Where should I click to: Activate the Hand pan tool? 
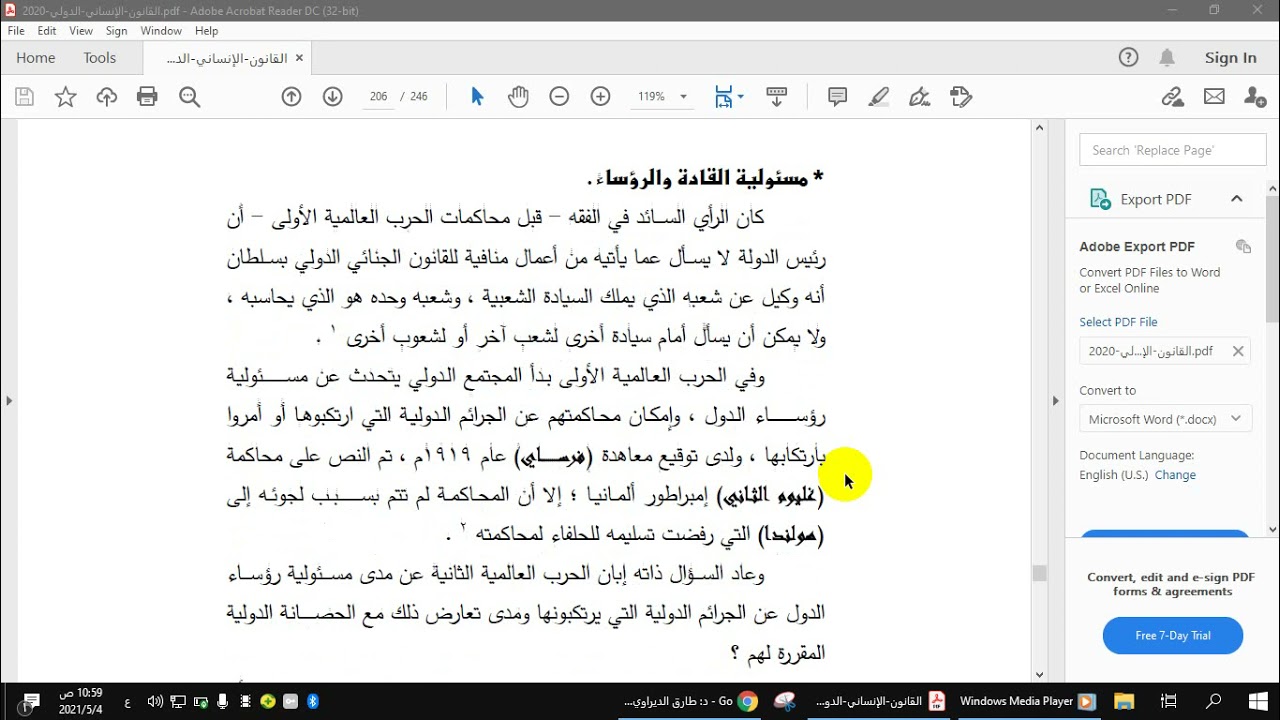pyautogui.click(x=518, y=97)
